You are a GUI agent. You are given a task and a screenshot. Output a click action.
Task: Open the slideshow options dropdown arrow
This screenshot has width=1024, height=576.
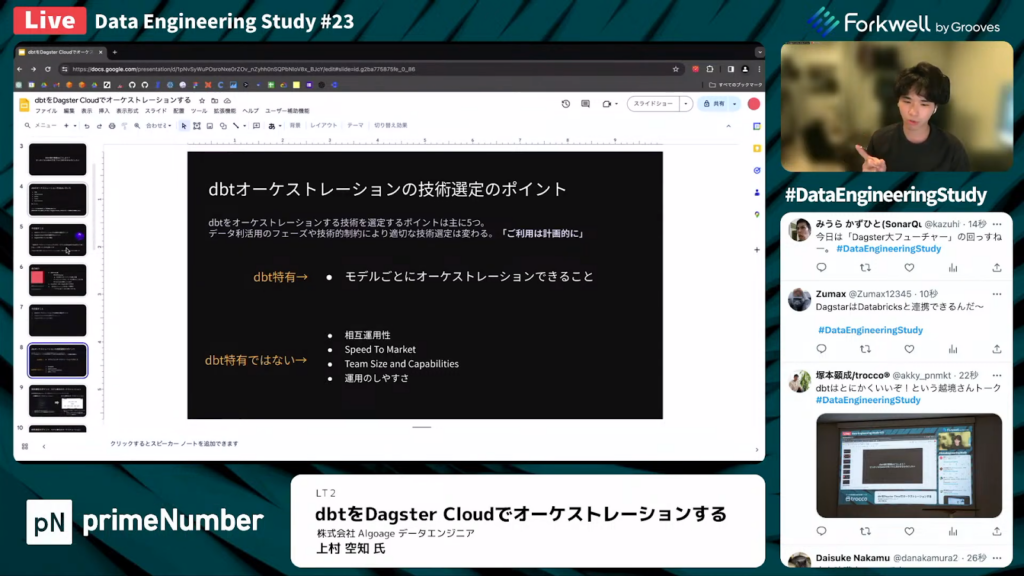[x=686, y=104]
